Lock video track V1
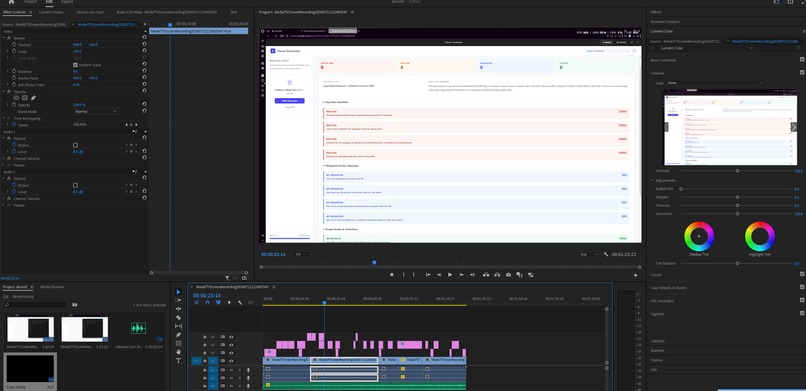806x391 pixels. tap(205, 361)
